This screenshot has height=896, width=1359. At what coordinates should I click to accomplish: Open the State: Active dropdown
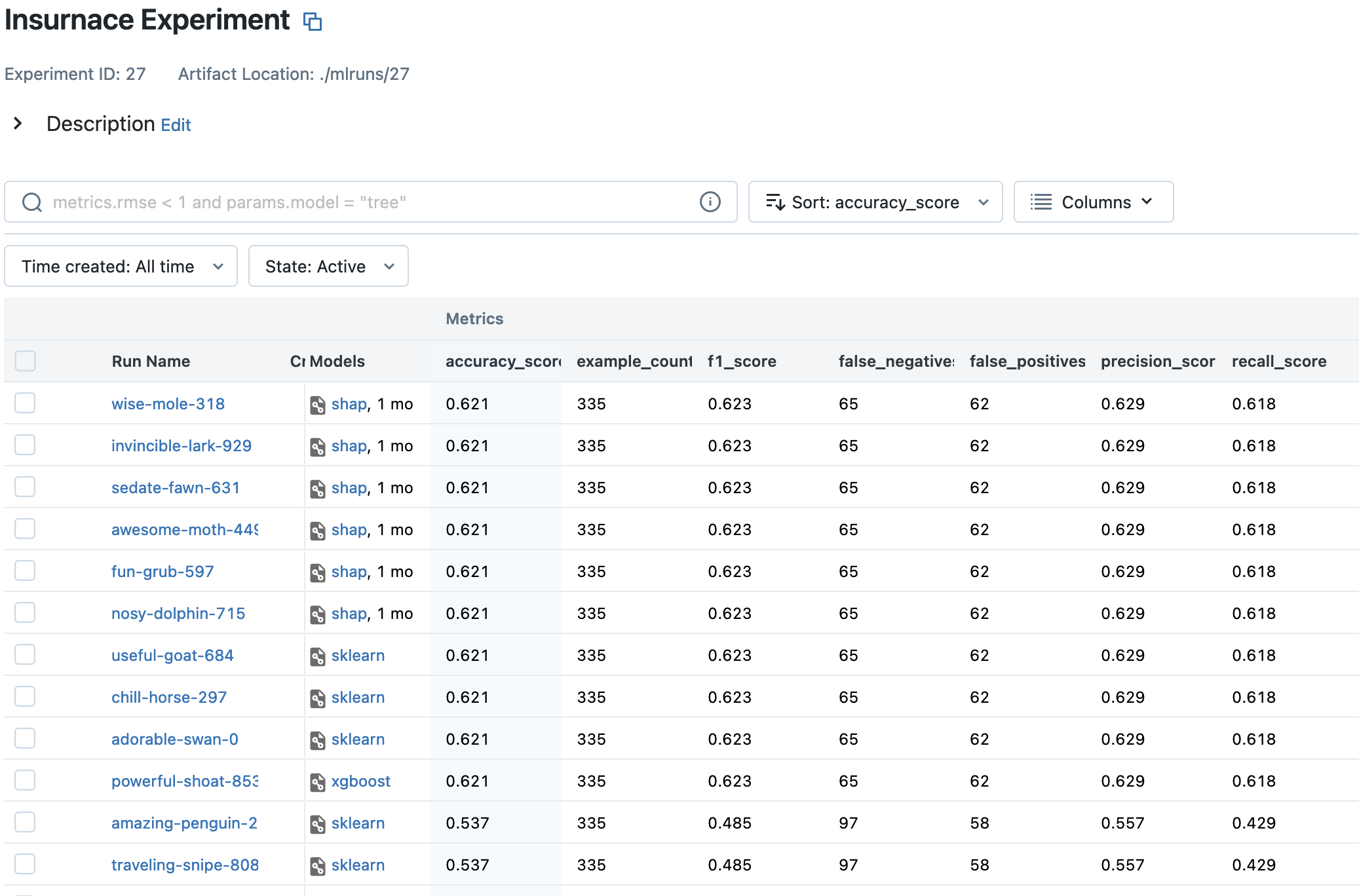pos(328,266)
